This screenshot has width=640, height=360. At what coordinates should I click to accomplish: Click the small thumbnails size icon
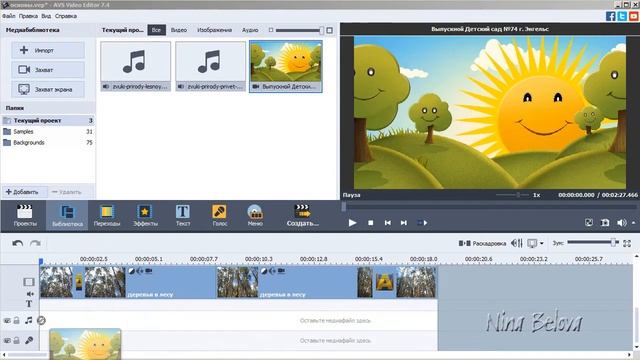click(x=271, y=30)
